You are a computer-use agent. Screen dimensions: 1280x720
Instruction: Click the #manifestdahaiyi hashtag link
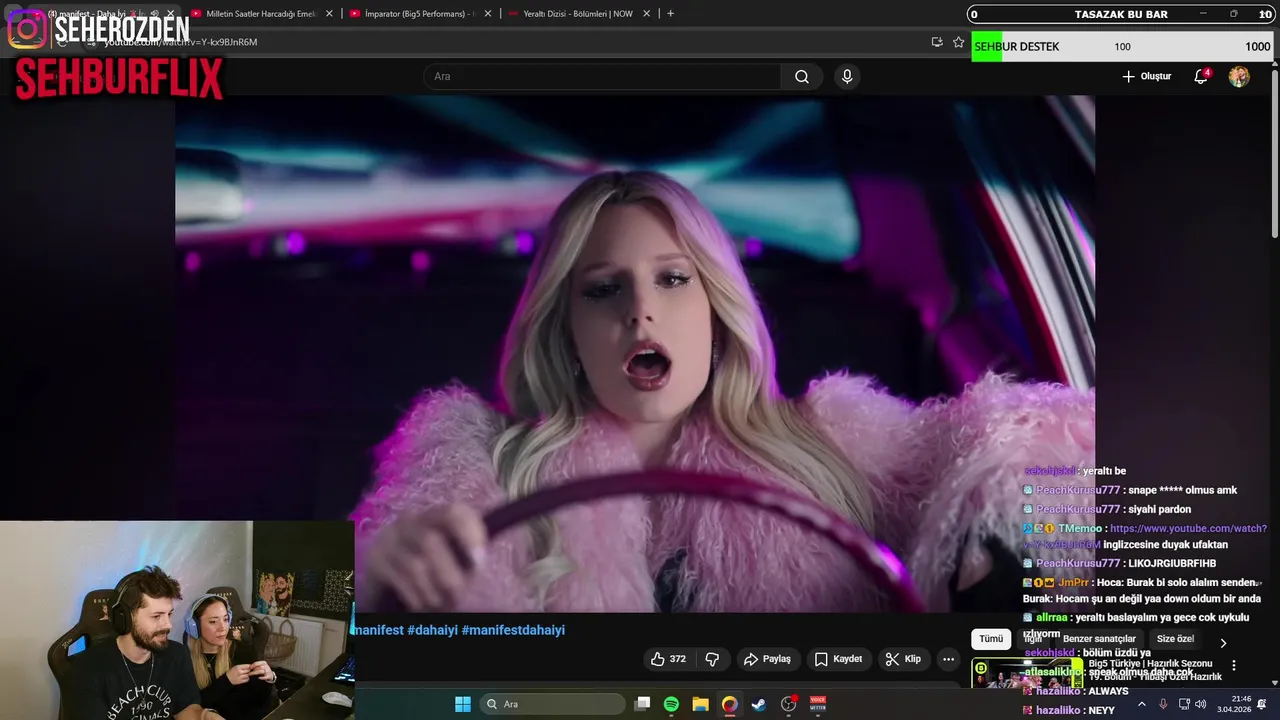coord(513,630)
